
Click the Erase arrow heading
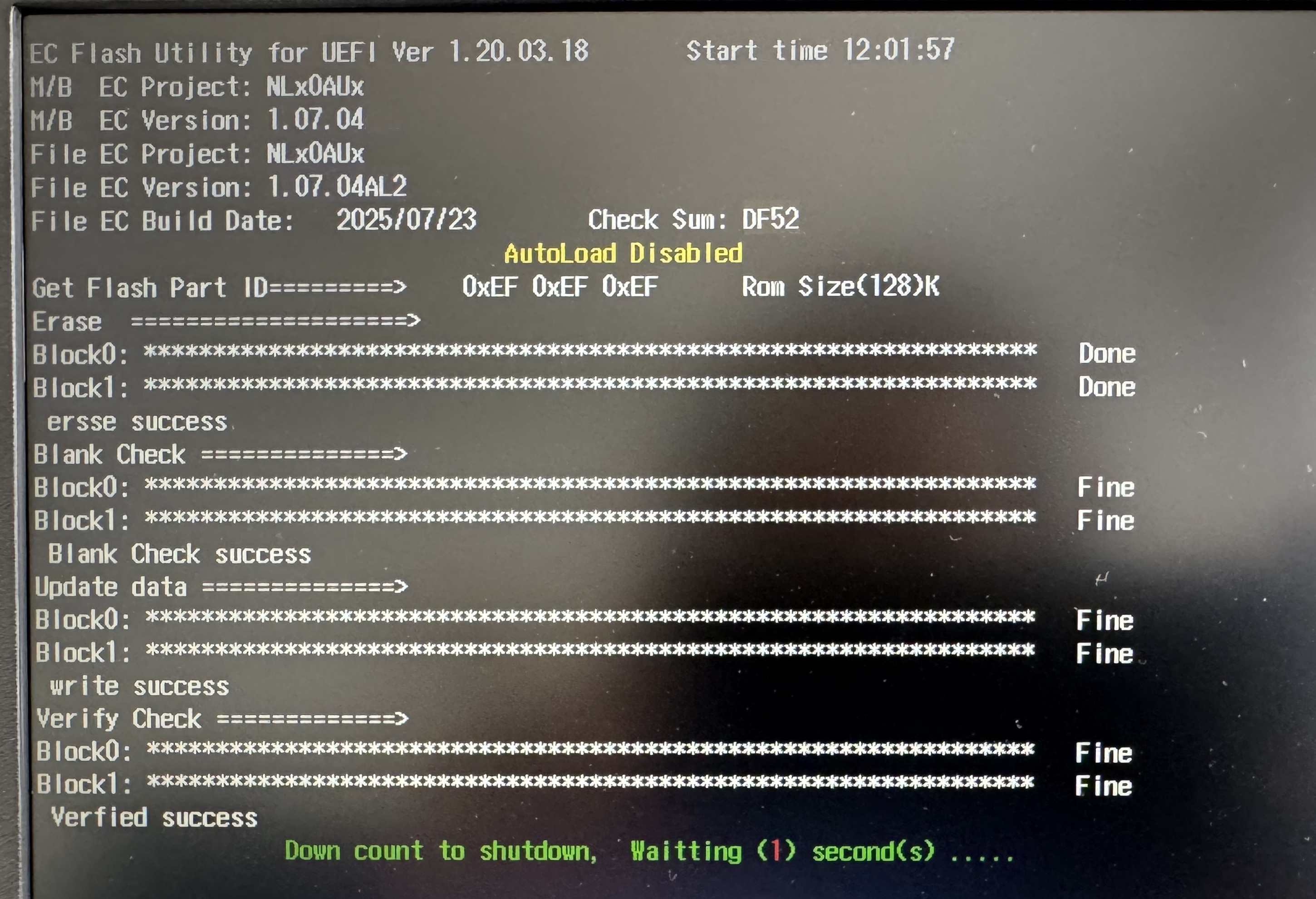[x=226, y=322]
